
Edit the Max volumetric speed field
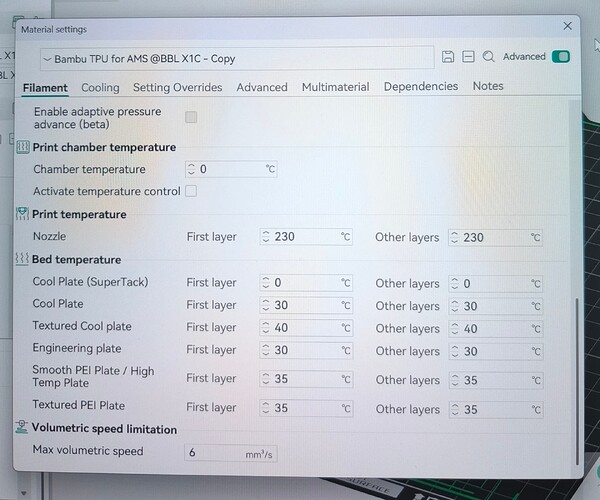click(x=231, y=453)
